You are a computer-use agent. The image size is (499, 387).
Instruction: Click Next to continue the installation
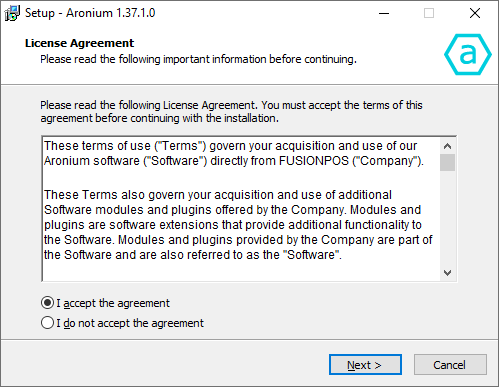coord(365,365)
